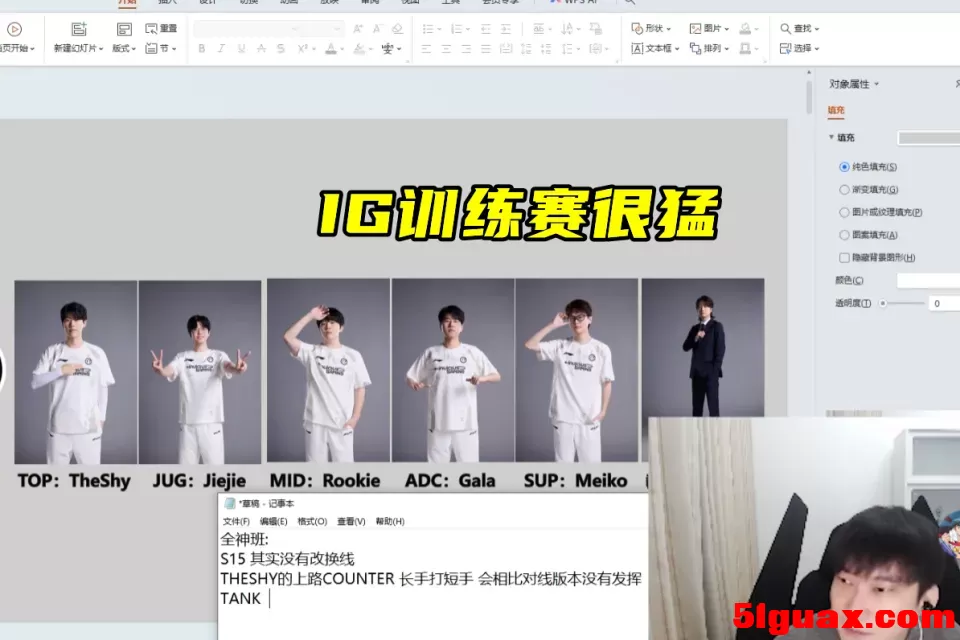Open the font size combo box

[322, 29]
